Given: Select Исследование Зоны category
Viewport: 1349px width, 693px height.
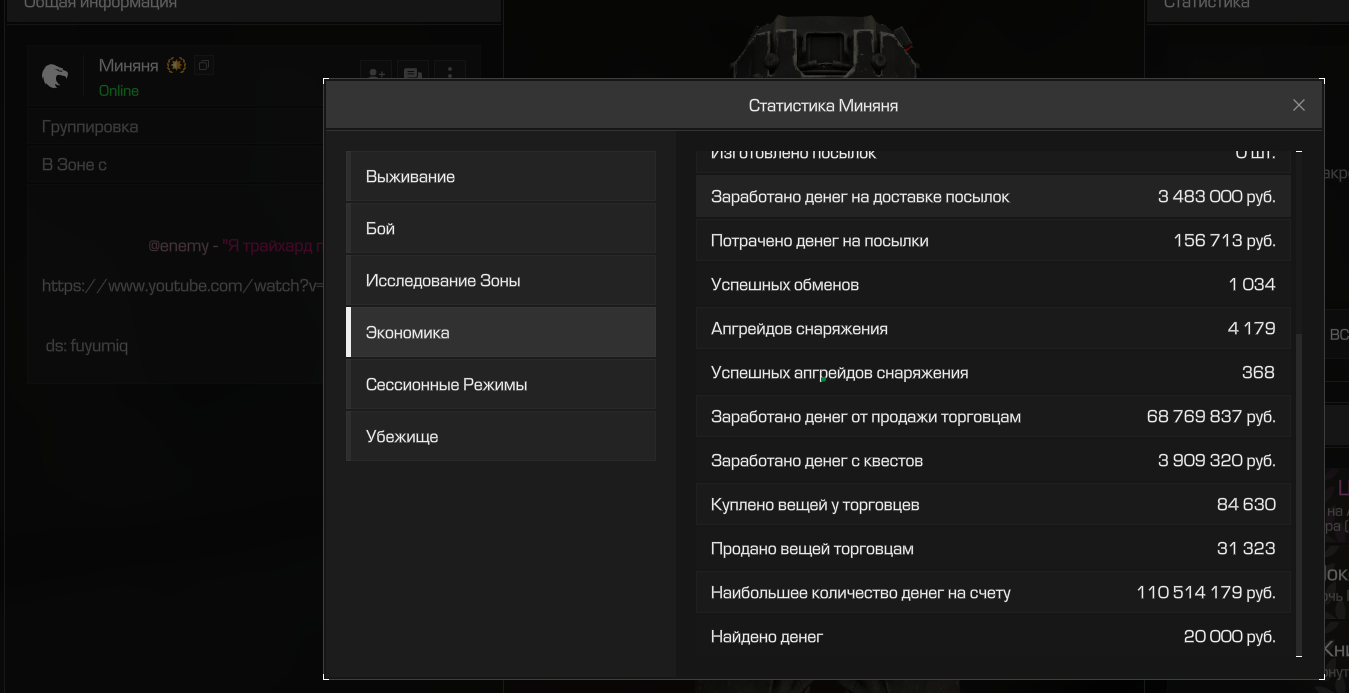Looking at the screenshot, I should (501, 281).
